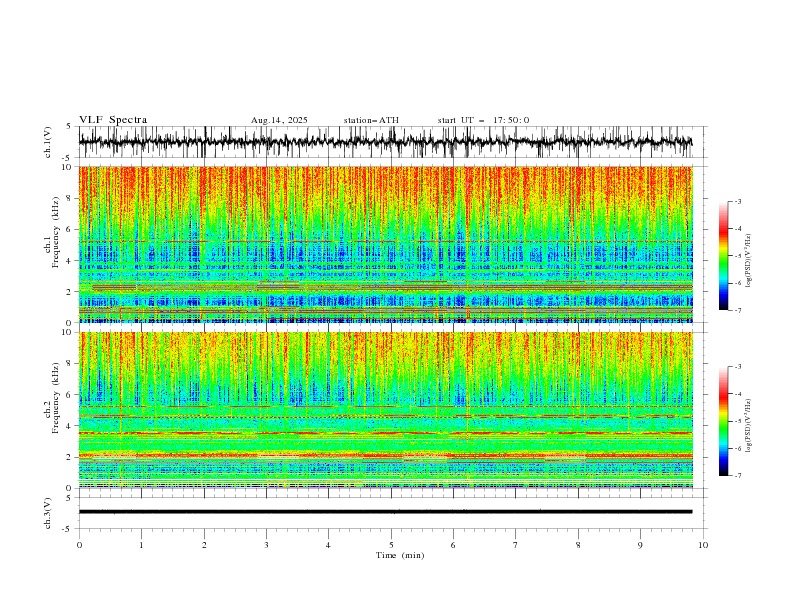Click the ch.1 "Frequency (kHz)" axis label
This screenshot has height=612, width=792.
coord(56,233)
